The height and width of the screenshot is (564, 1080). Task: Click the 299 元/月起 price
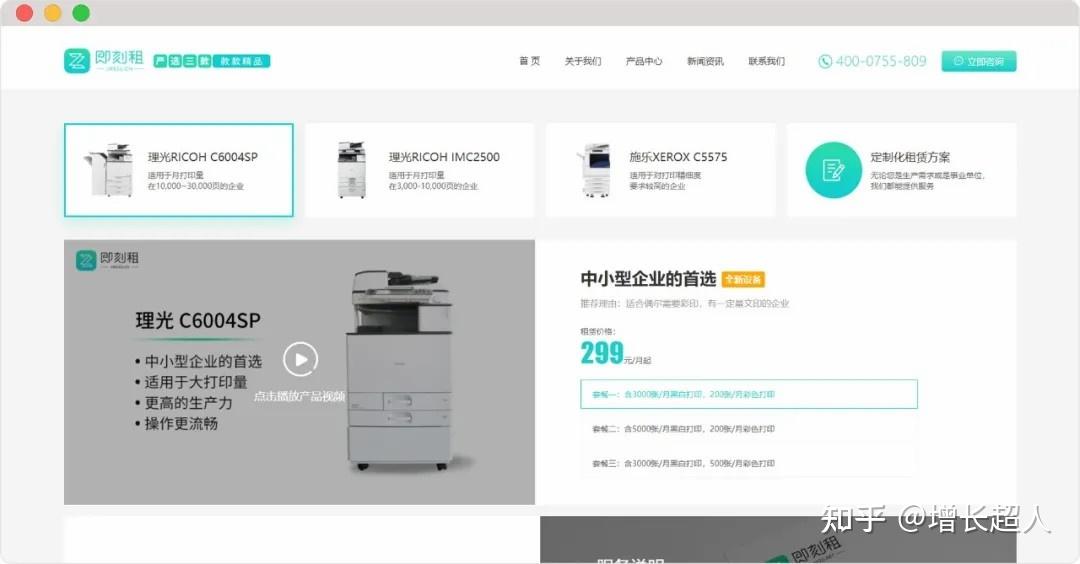point(615,353)
